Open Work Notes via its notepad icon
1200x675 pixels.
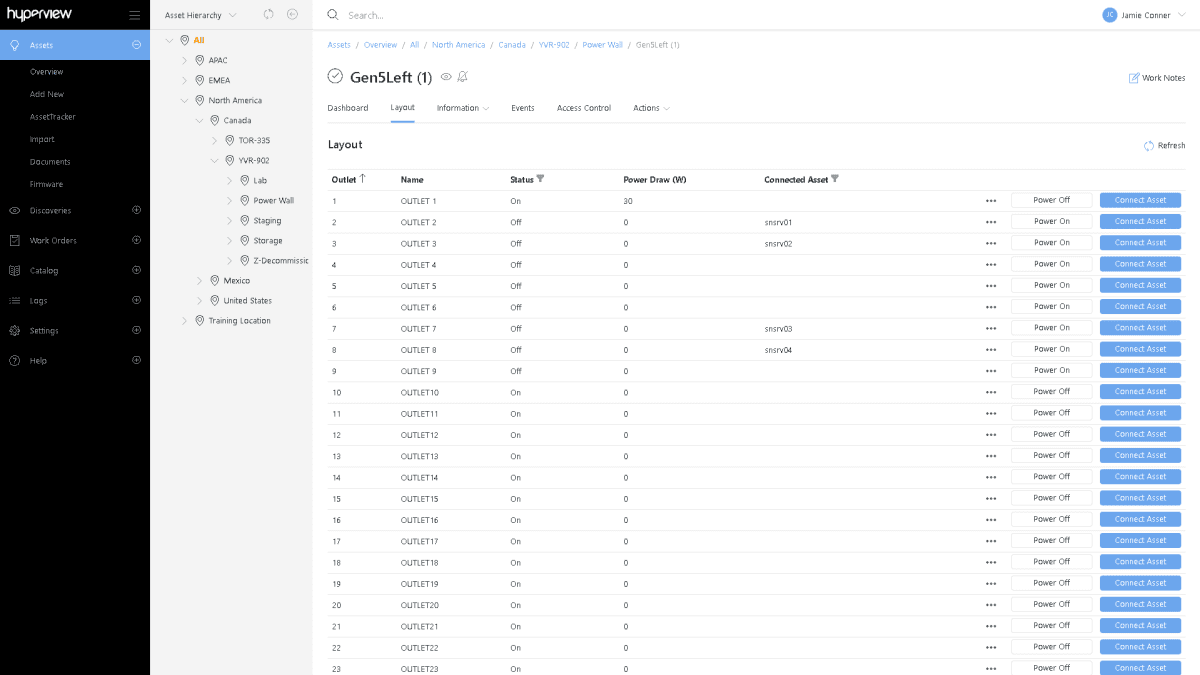pyautogui.click(x=1134, y=78)
